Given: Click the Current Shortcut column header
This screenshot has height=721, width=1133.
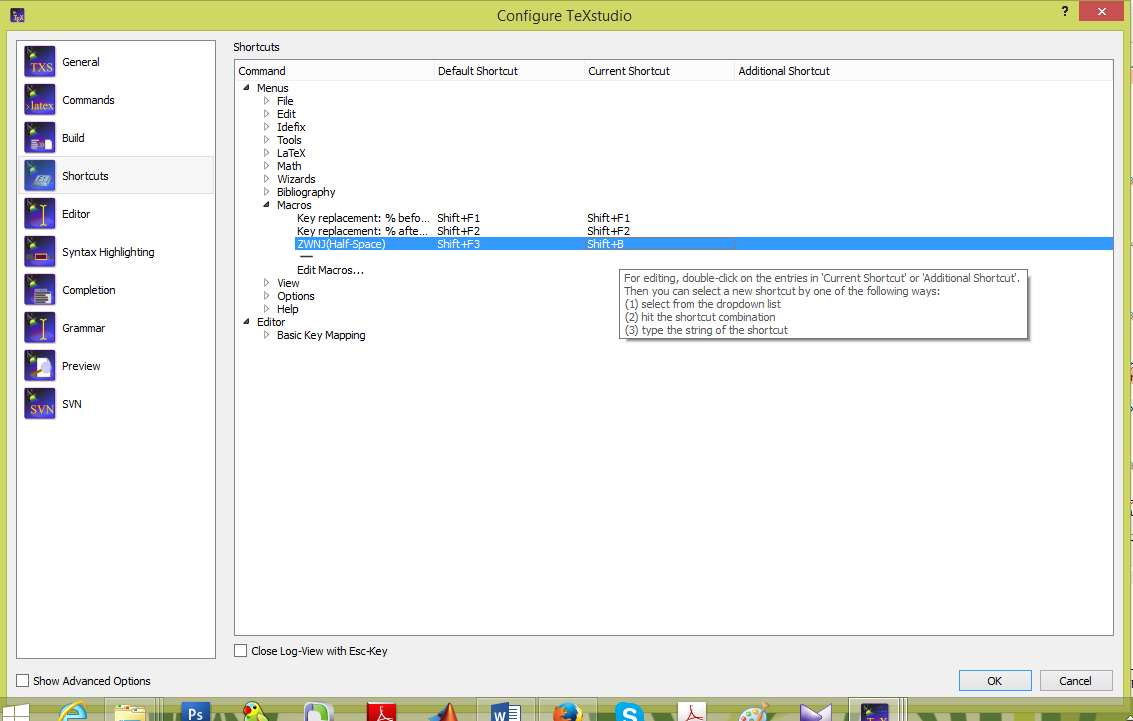Looking at the screenshot, I should pos(659,71).
